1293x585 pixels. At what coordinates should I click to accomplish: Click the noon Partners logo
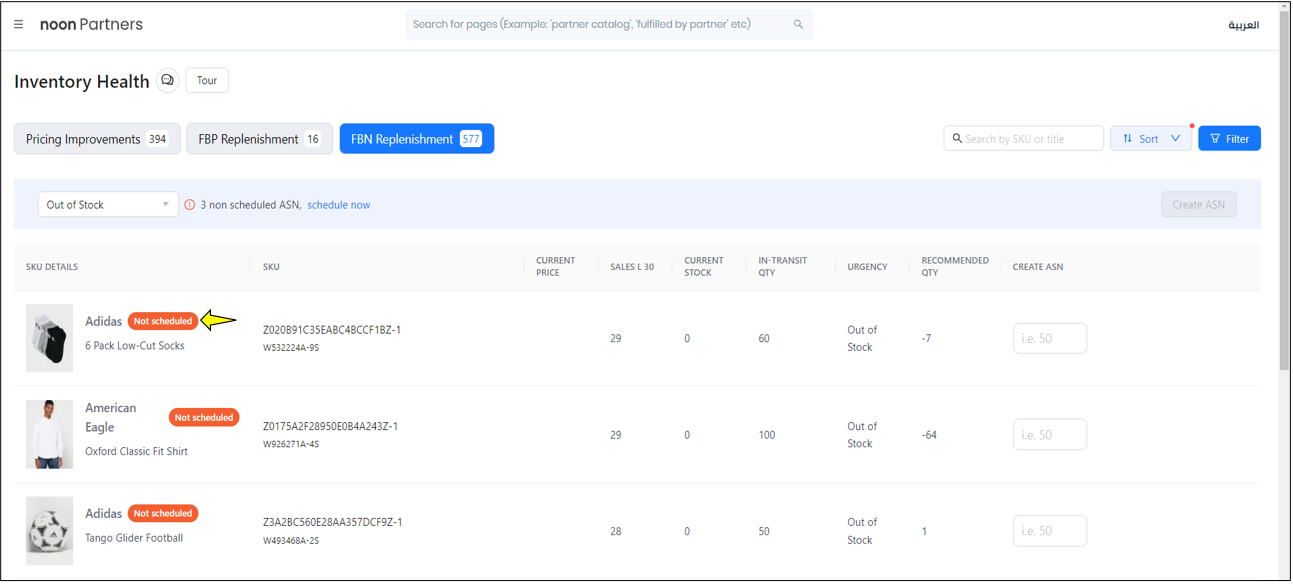[x=91, y=25]
